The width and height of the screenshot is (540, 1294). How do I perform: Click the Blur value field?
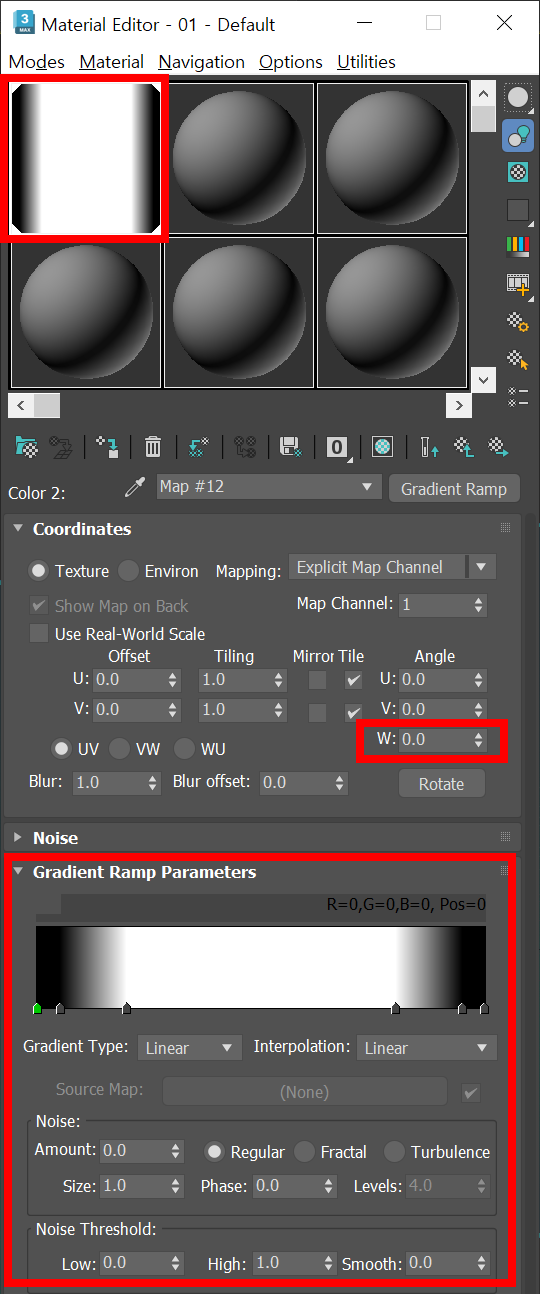tap(107, 782)
